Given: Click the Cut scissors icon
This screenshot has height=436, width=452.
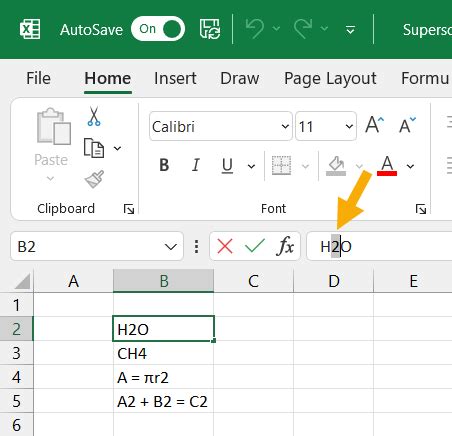Looking at the screenshot, I should (94, 116).
